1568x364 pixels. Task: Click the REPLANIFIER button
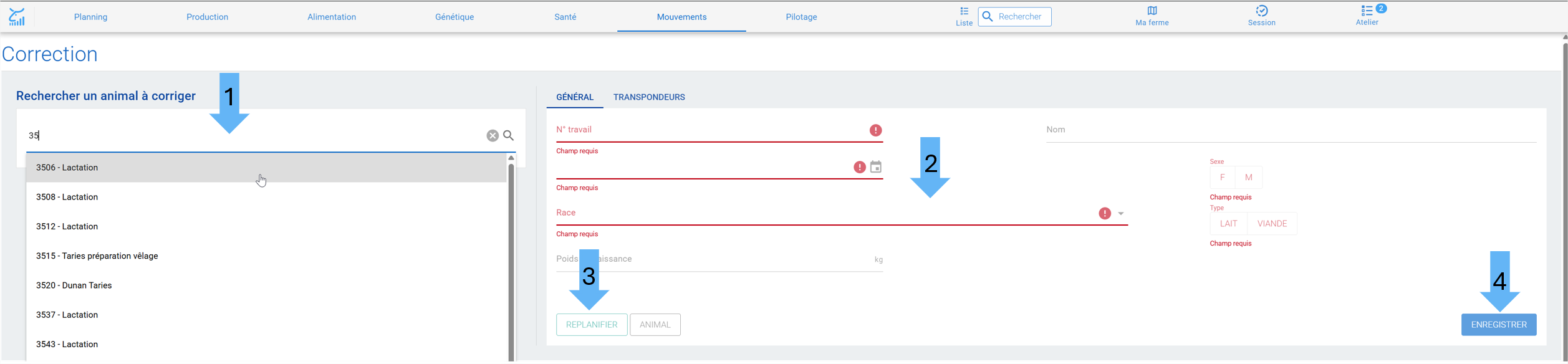[592, 325]
